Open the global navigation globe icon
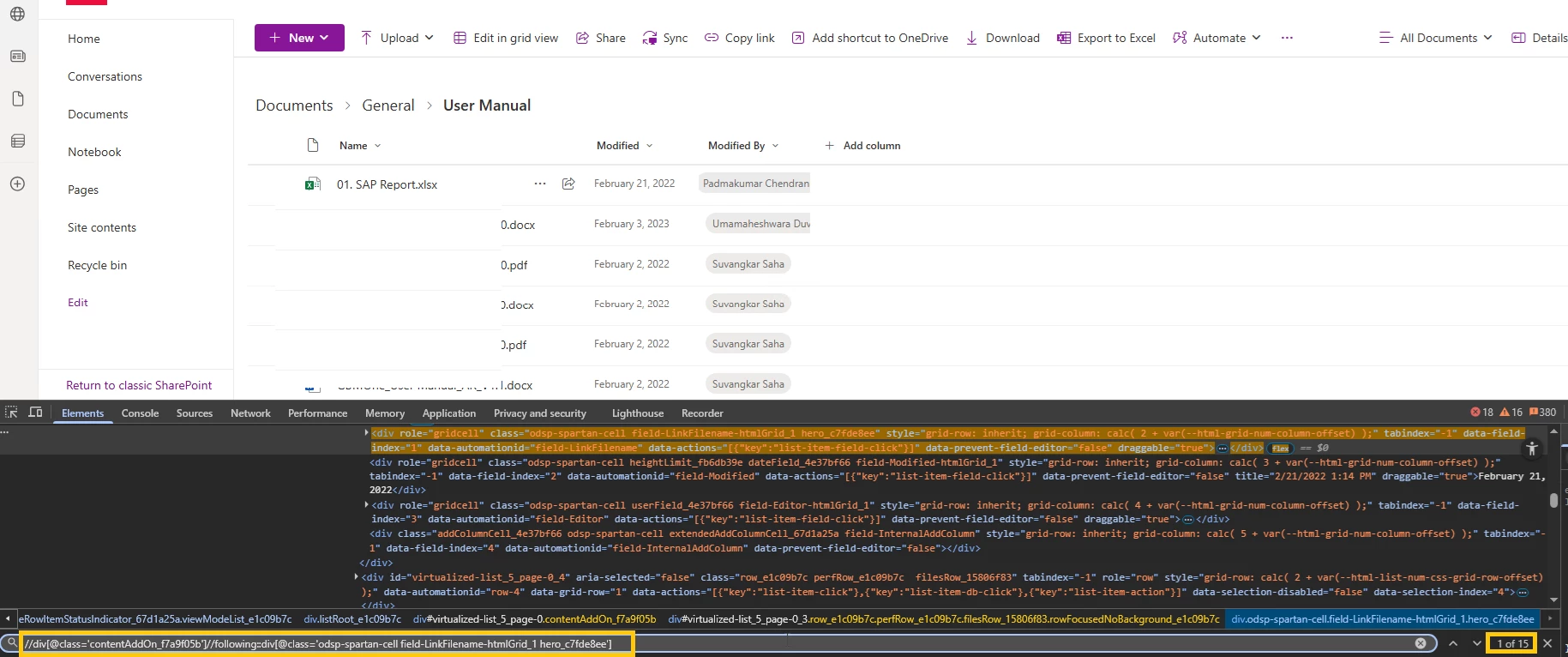The height and width of the screenshot is (657, 1568). pyautogui.click(x=17, y=14)
